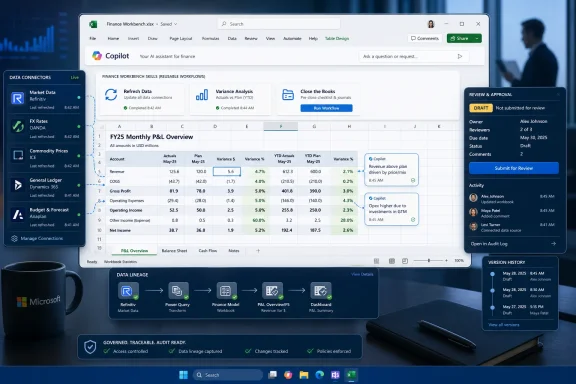The width and height of the screenshot is (576, 384).
Task: Select the May 28 8:45 AM version marker
Action: pos(493,274)
